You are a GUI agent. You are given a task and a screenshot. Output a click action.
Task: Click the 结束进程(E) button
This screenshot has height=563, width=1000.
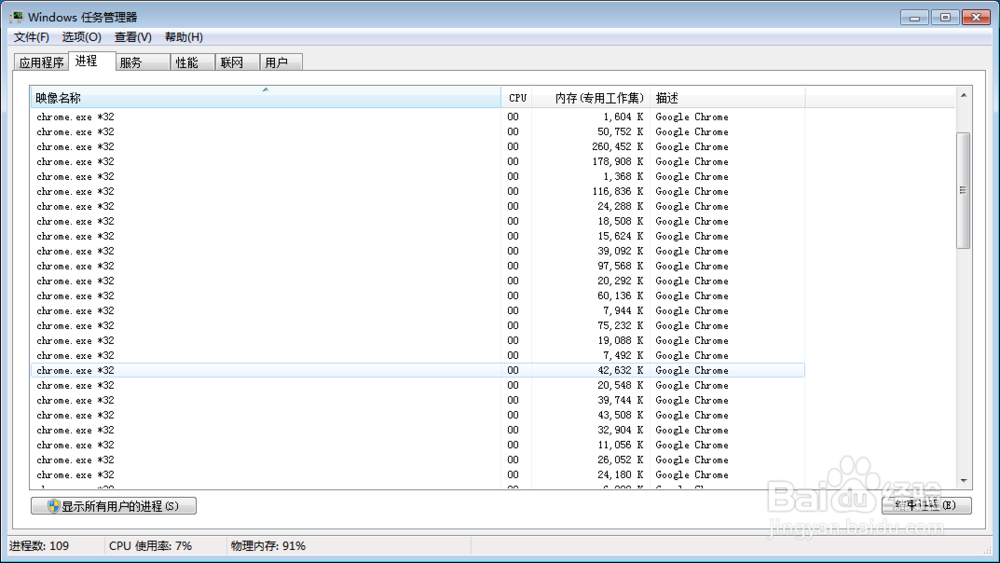pyautogui.click(x=926, y=506)
